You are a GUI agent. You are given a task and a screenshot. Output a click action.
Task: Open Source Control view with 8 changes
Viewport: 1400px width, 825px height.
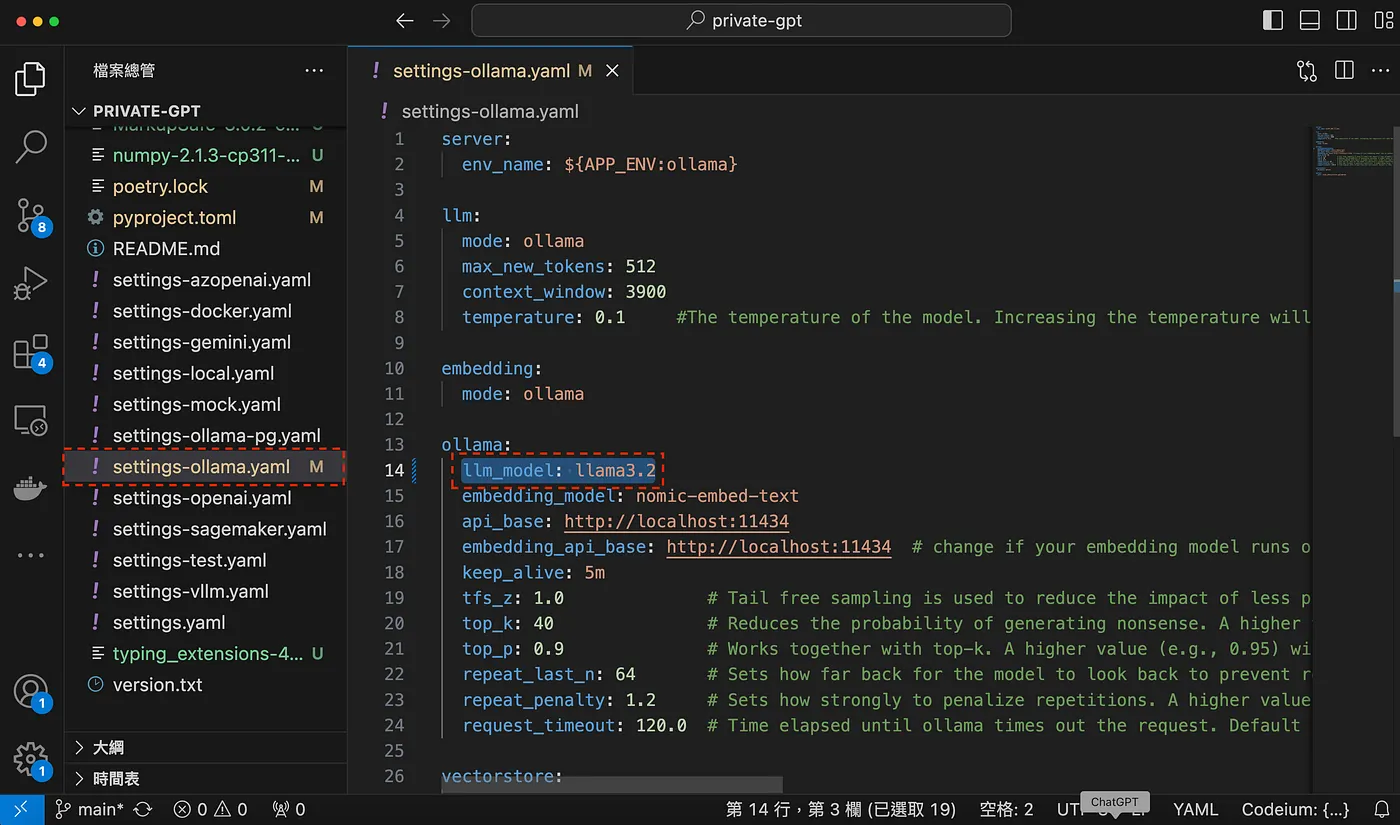click(x=31, y=215)
